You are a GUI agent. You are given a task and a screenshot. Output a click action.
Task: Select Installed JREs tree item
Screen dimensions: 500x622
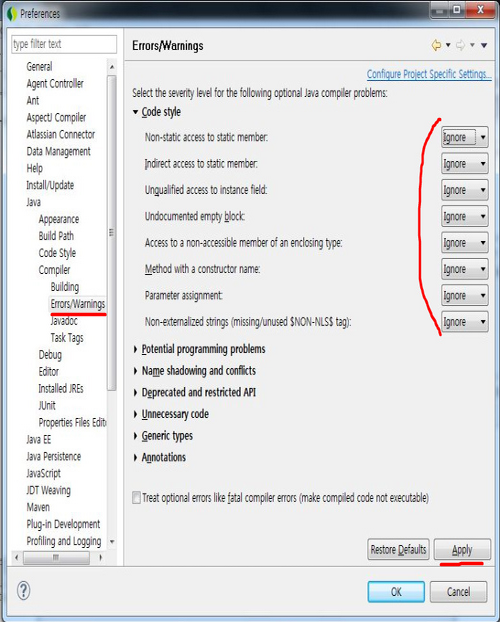pos(61,389)
